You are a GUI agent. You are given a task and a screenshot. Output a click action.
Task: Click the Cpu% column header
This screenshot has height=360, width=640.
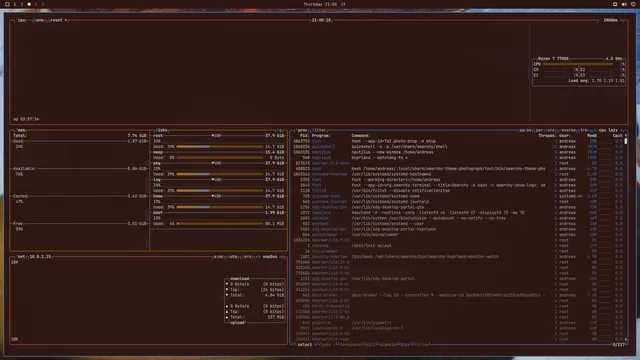618,136
